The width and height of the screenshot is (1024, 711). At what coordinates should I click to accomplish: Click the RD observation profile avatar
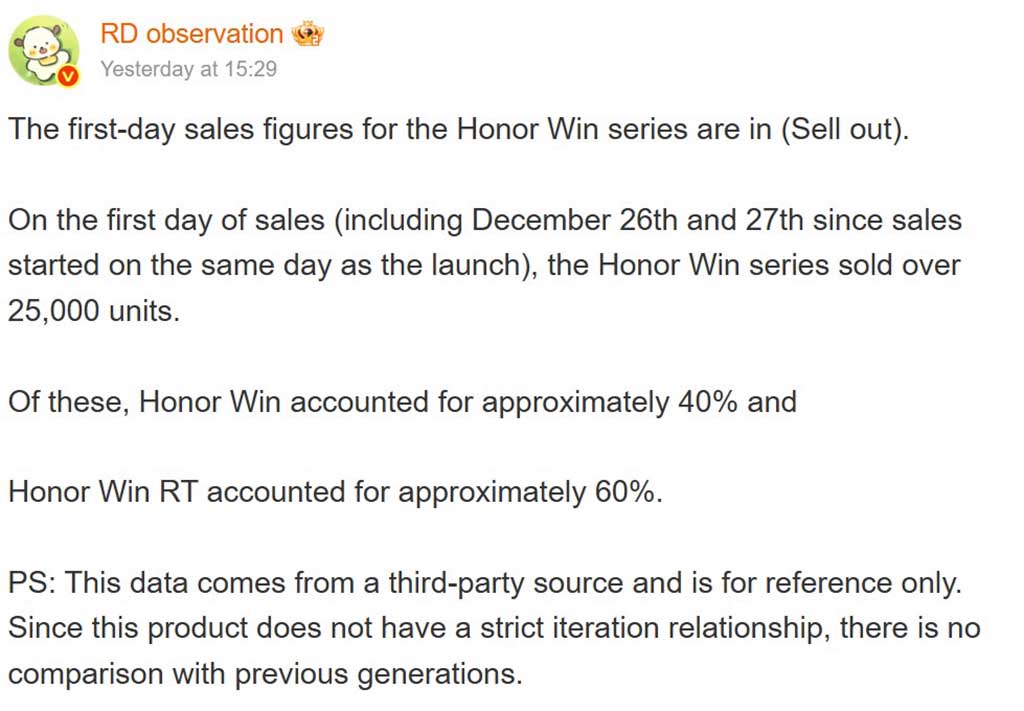click(43, 49)
